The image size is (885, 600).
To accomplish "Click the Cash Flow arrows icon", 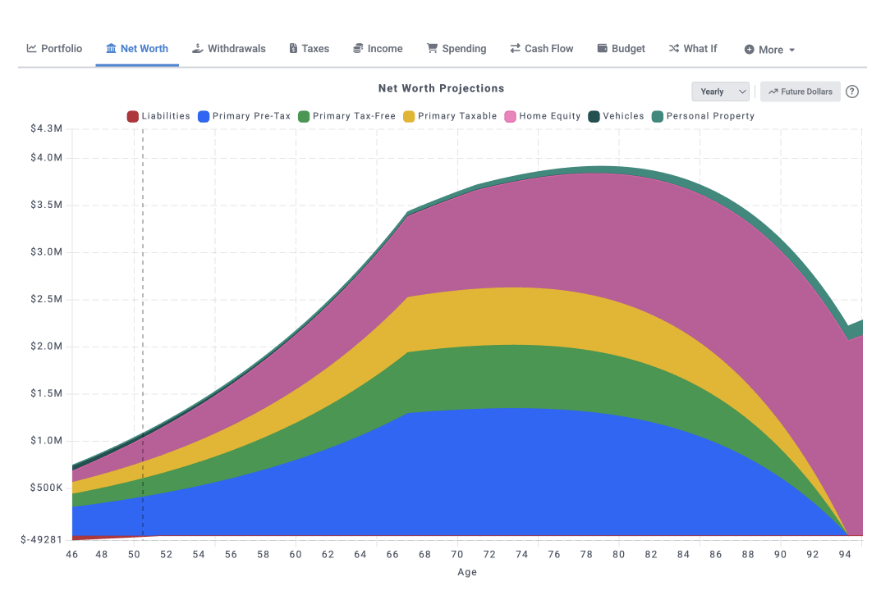I will tap(513, 48).
